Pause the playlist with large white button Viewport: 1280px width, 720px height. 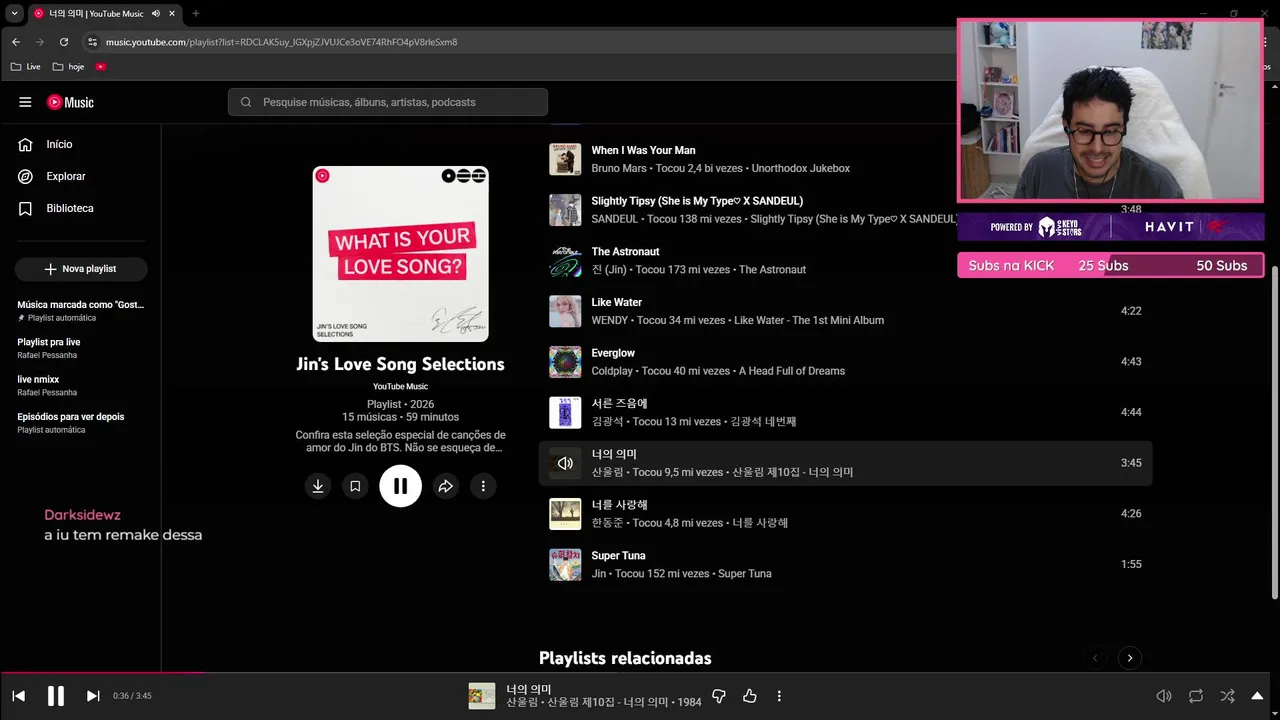pos(400,486)
